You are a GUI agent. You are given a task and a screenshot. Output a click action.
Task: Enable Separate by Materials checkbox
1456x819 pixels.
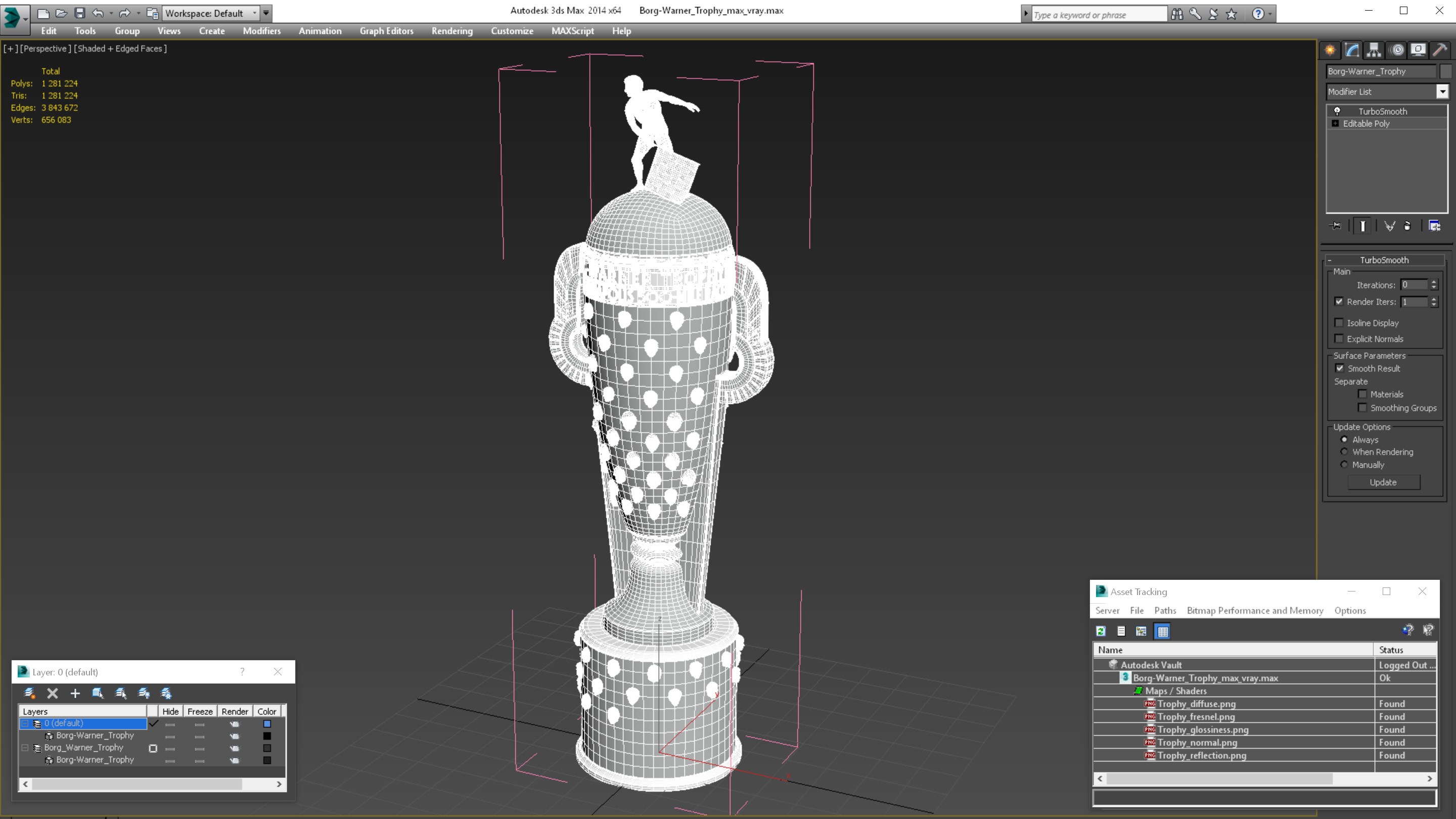tap(1363, 394)
